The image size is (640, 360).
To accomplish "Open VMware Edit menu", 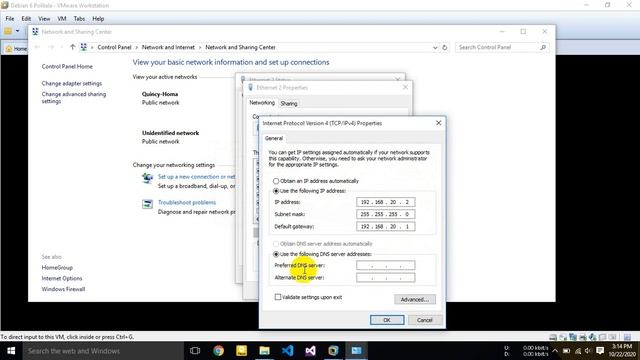I will [26, 19].
